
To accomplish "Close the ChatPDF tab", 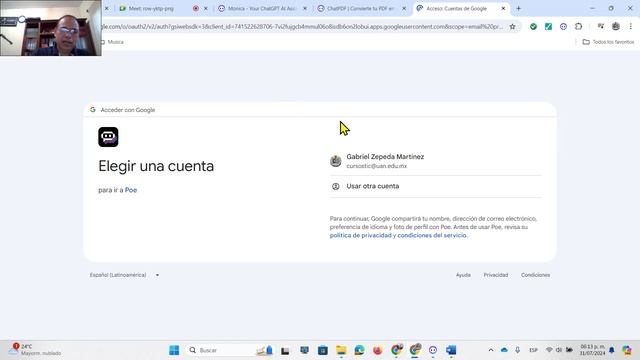I will click(404, 8).
